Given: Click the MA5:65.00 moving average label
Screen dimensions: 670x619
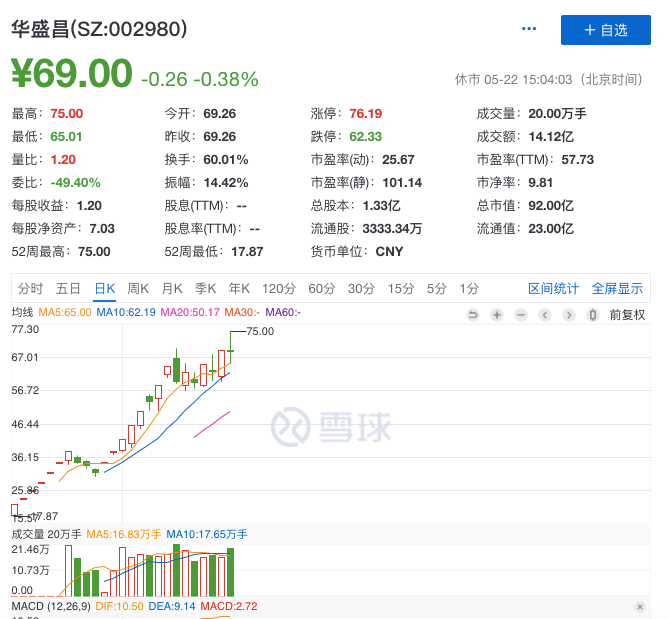Looking at the screenshot, I should tap(65, 312).
